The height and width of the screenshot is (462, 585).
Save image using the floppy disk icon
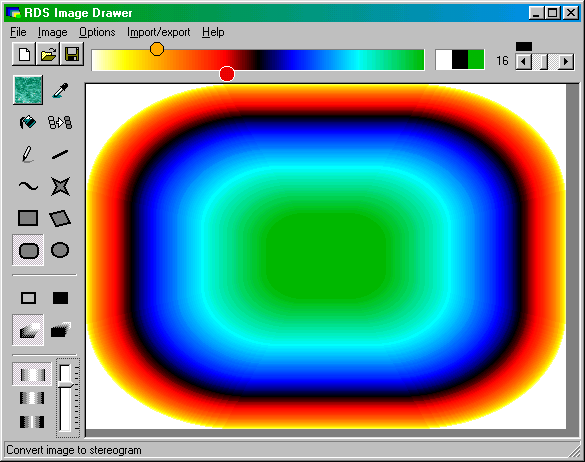(x=72, y=54)
